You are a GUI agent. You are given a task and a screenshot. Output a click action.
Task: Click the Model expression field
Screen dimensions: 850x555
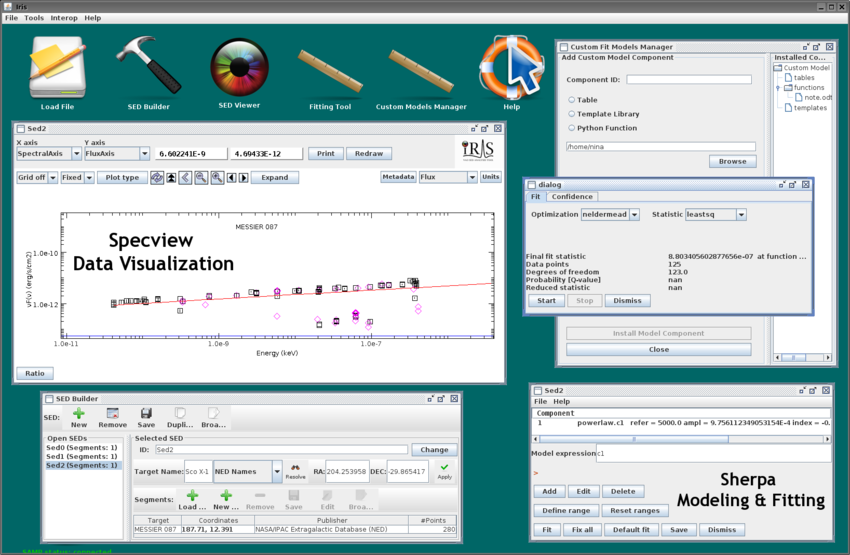click(x=713, y=454)
